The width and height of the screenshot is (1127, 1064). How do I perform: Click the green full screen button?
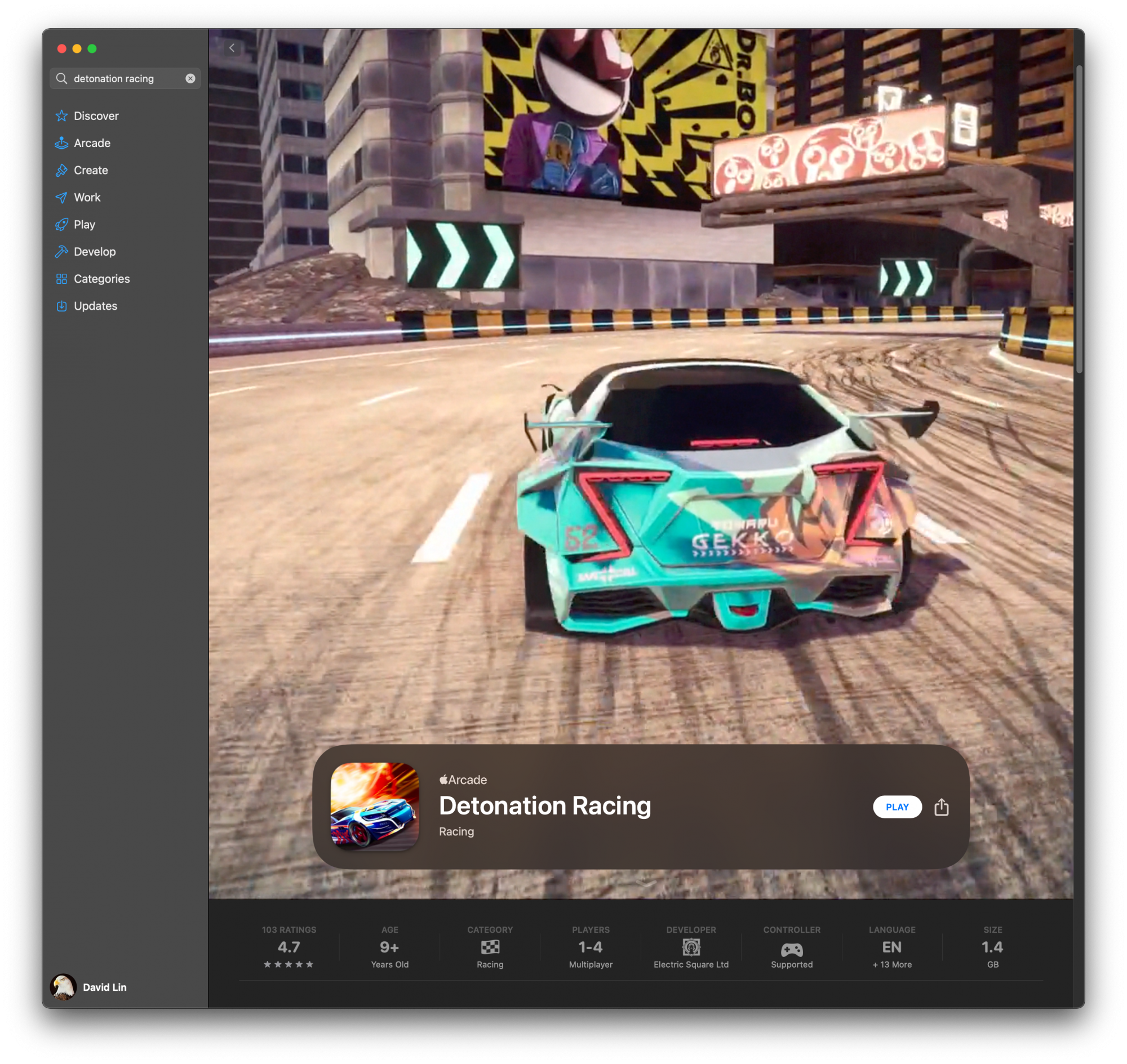[x=92, y=49]
